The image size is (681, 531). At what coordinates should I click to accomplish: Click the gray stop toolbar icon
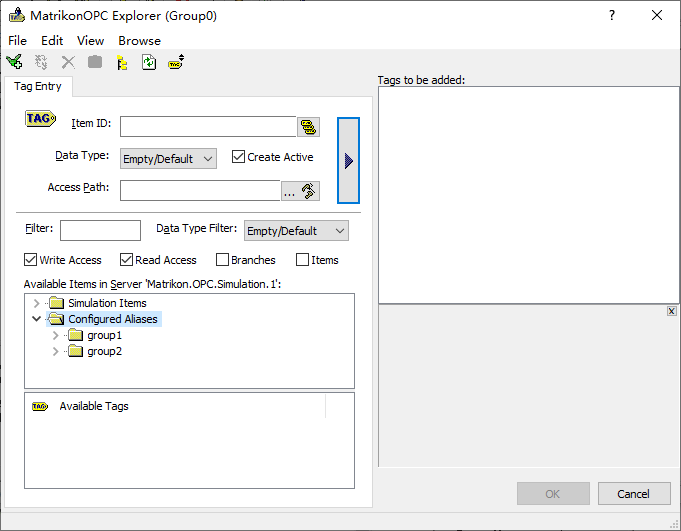point(95,62)
